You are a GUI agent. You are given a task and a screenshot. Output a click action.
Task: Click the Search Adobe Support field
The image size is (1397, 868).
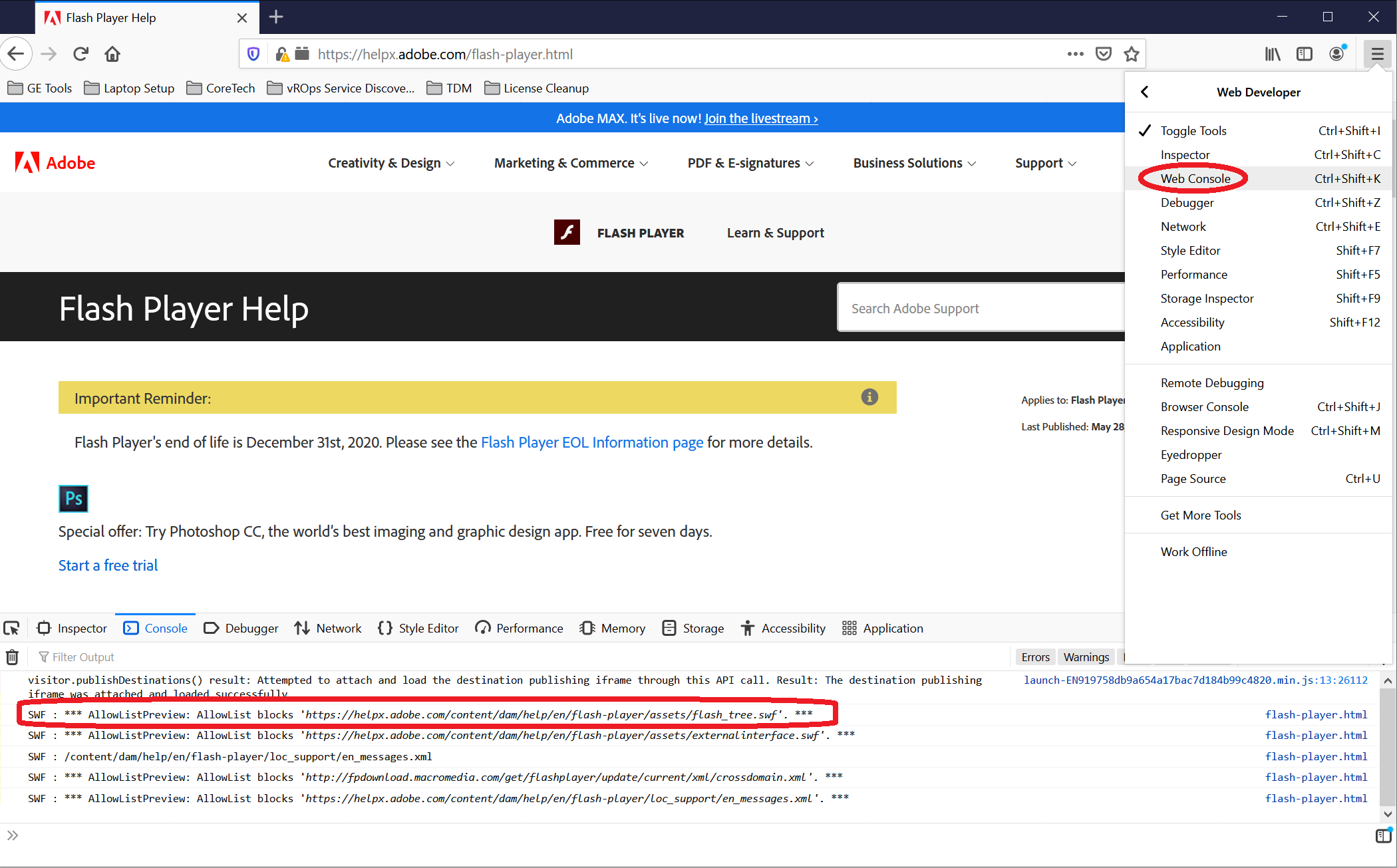978,308
